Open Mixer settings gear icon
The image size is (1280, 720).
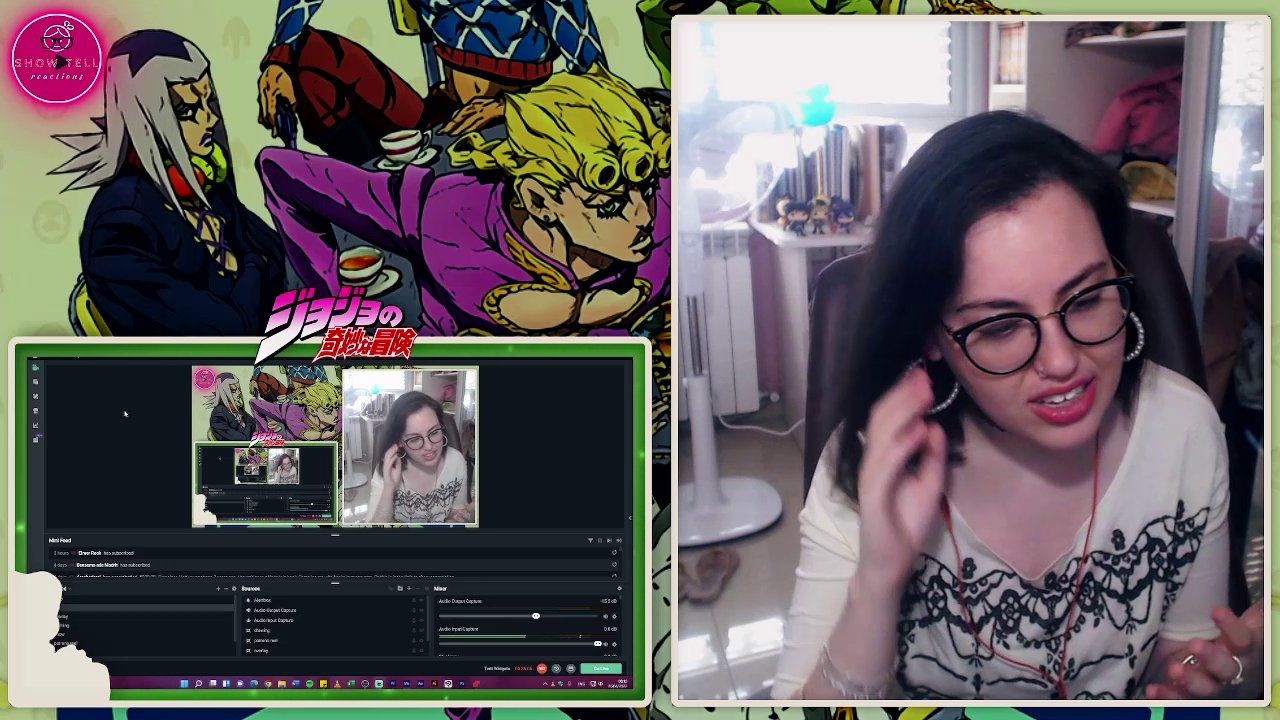pyautogui.click(x=619, y=588)
